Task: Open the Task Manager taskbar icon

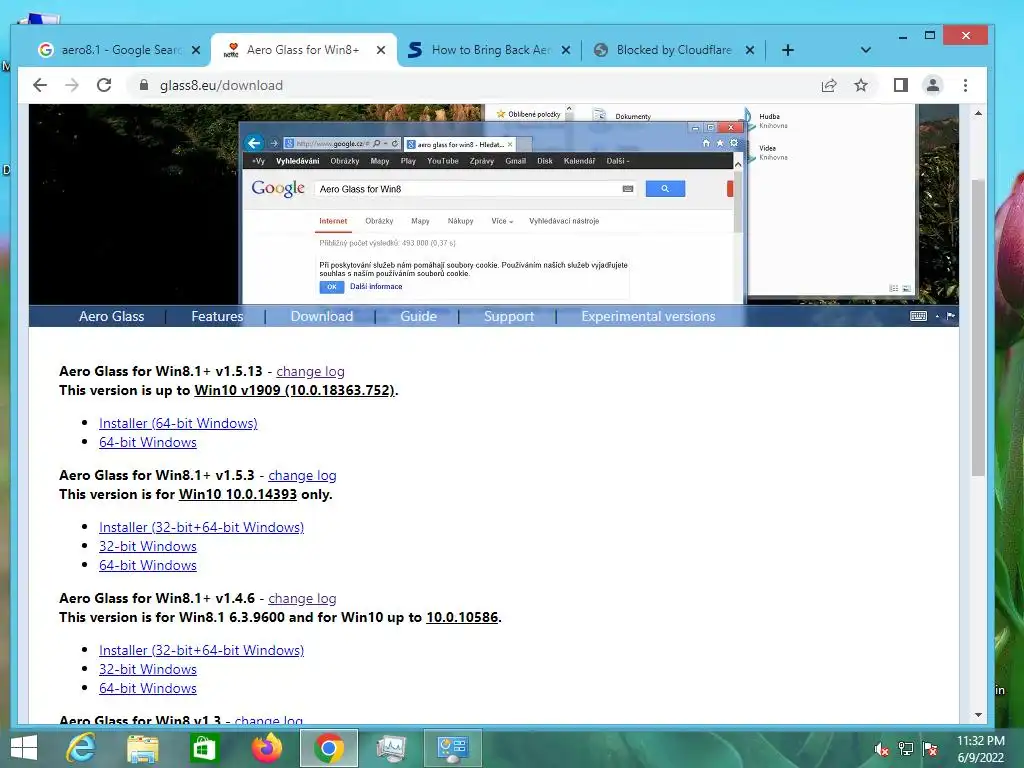Action: pos(391,748)
